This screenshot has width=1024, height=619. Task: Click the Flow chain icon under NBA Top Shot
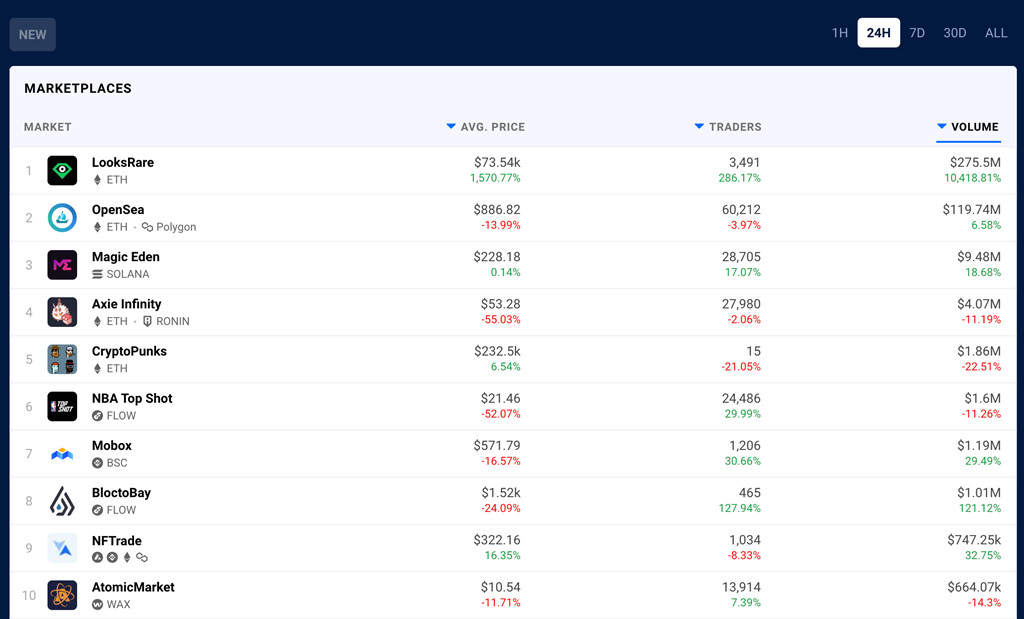click(97, 416)
